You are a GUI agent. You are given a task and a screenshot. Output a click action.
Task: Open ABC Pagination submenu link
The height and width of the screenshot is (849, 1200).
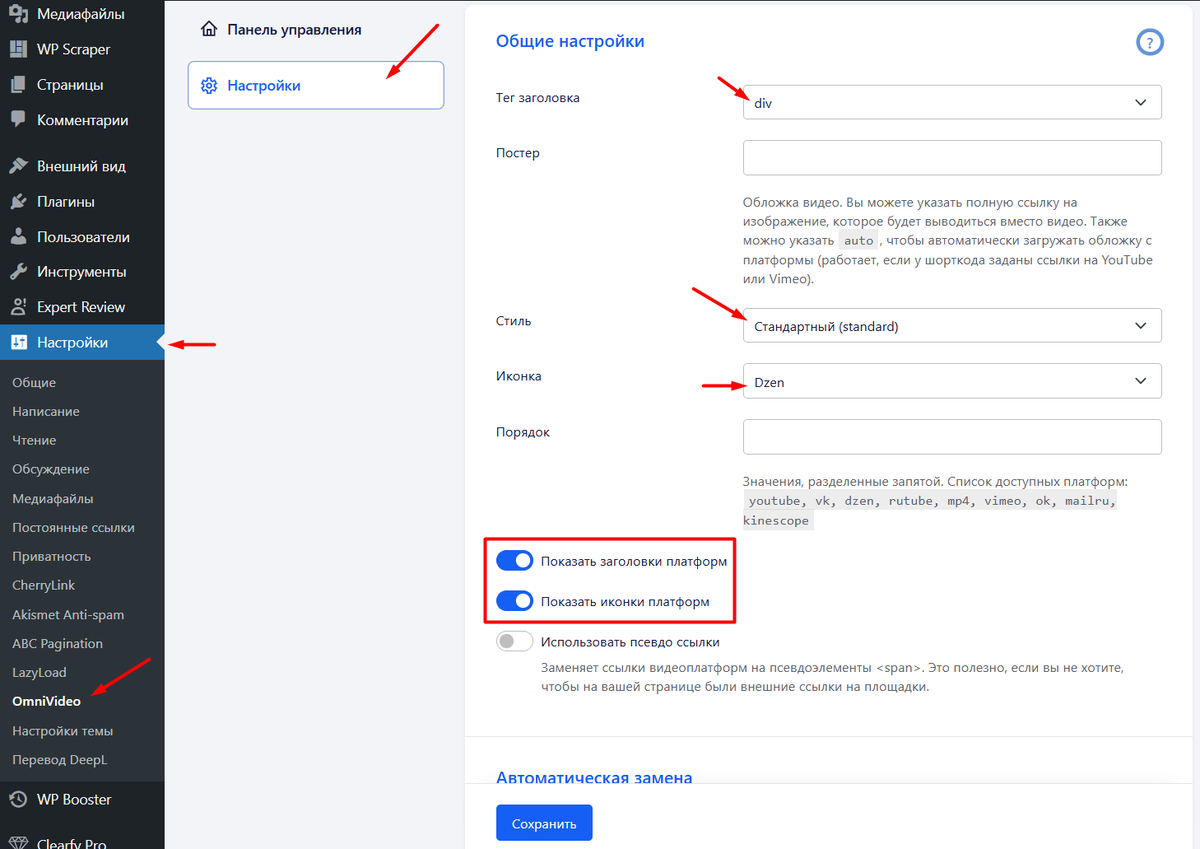click(58, 643)
